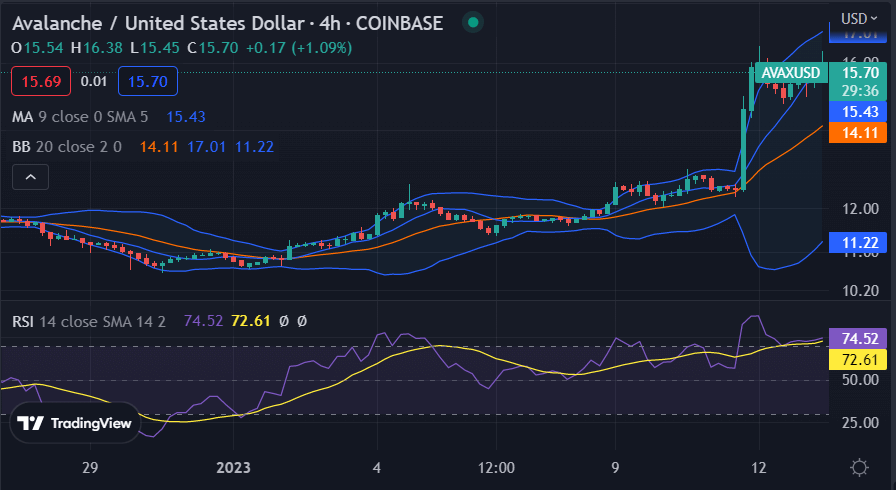Click the 12 date label on the time axis
896x490 pixels.
pos(758,468)
